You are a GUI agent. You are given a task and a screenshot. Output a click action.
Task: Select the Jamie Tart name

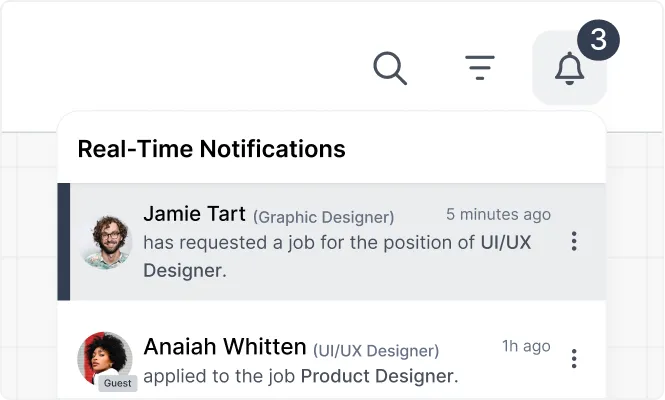[194, 213]
